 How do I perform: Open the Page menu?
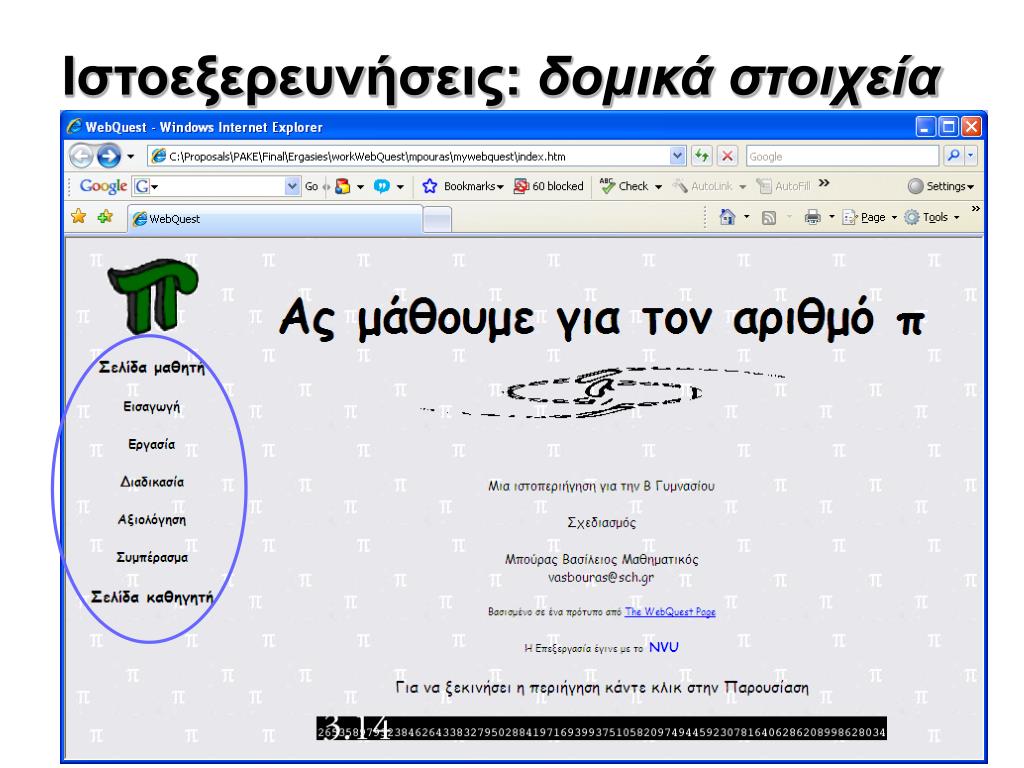[x=869, y=217]
